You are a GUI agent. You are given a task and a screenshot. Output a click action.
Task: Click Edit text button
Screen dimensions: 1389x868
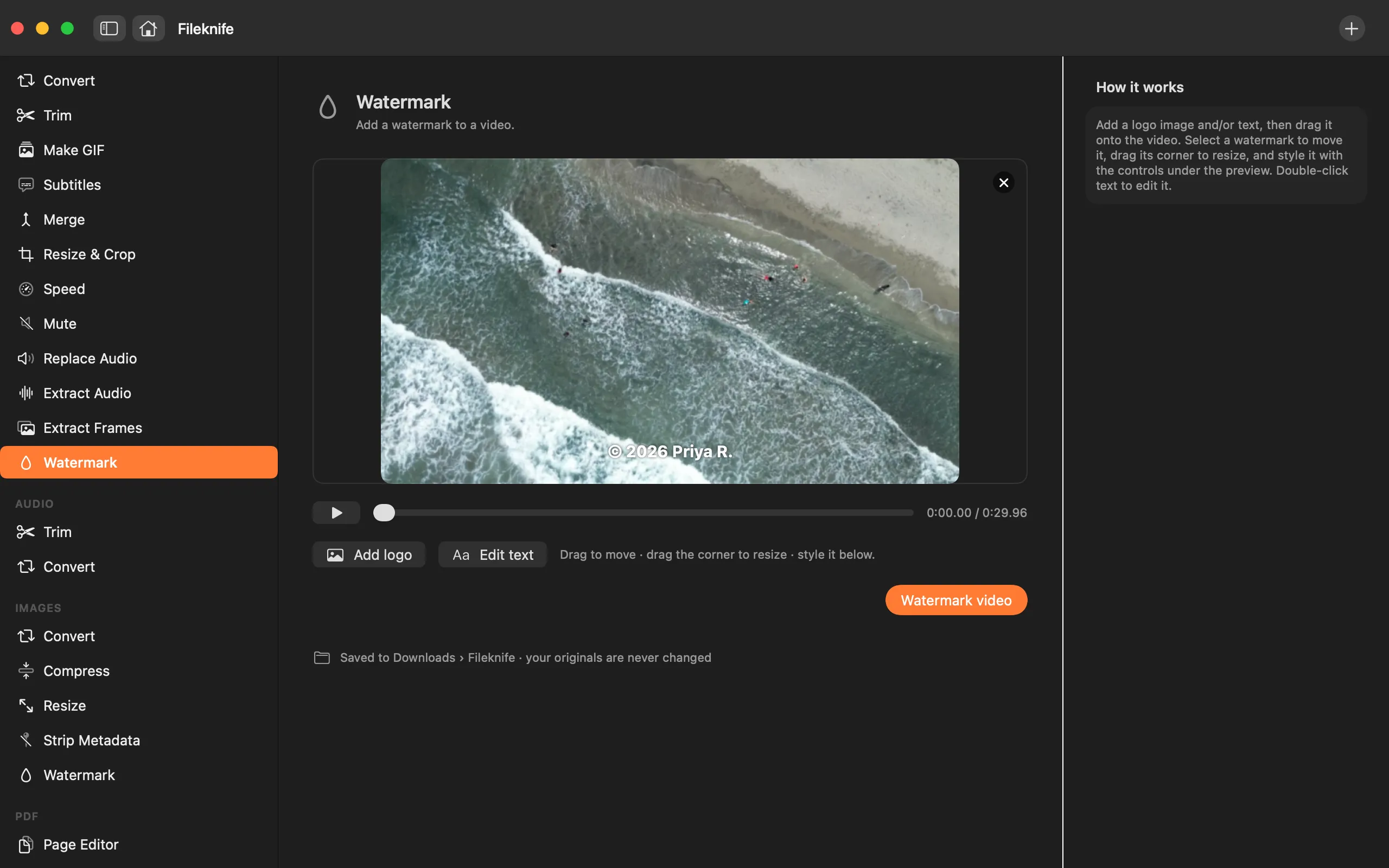[x=493, y=554]
